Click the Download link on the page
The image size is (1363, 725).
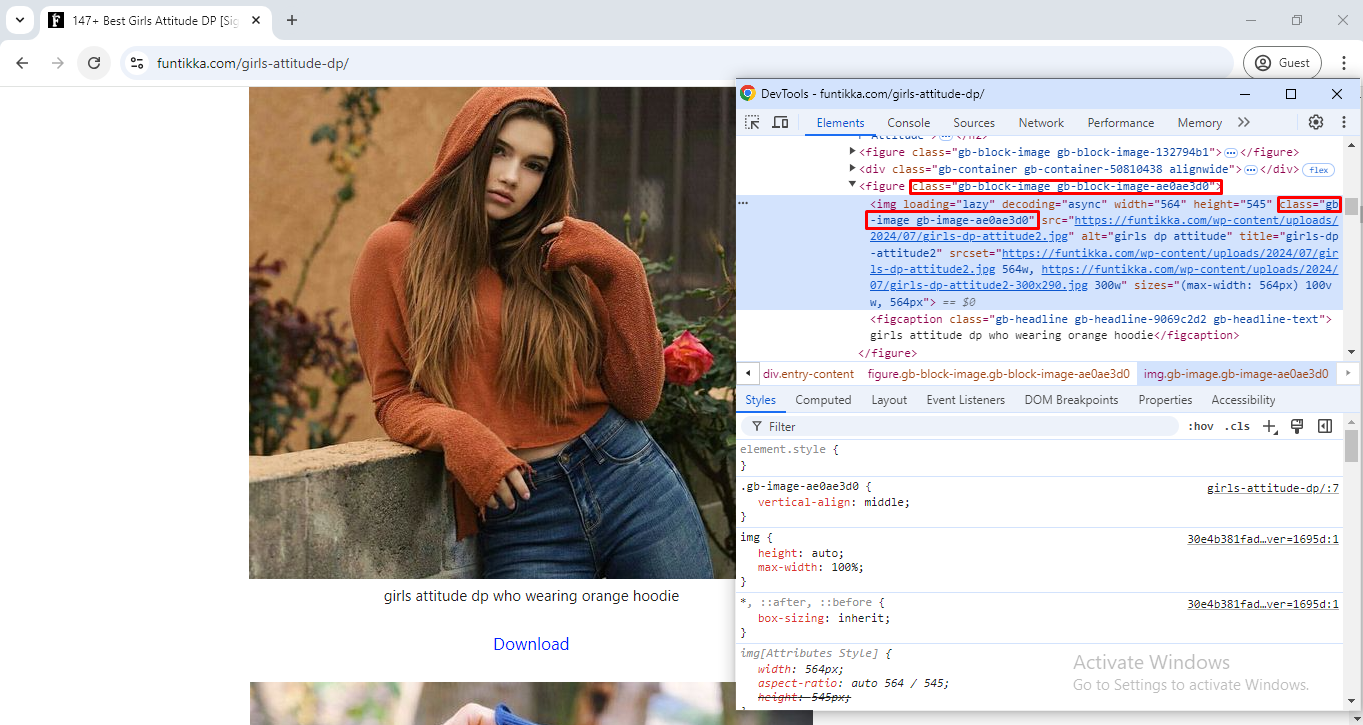[x=531, y=644]
